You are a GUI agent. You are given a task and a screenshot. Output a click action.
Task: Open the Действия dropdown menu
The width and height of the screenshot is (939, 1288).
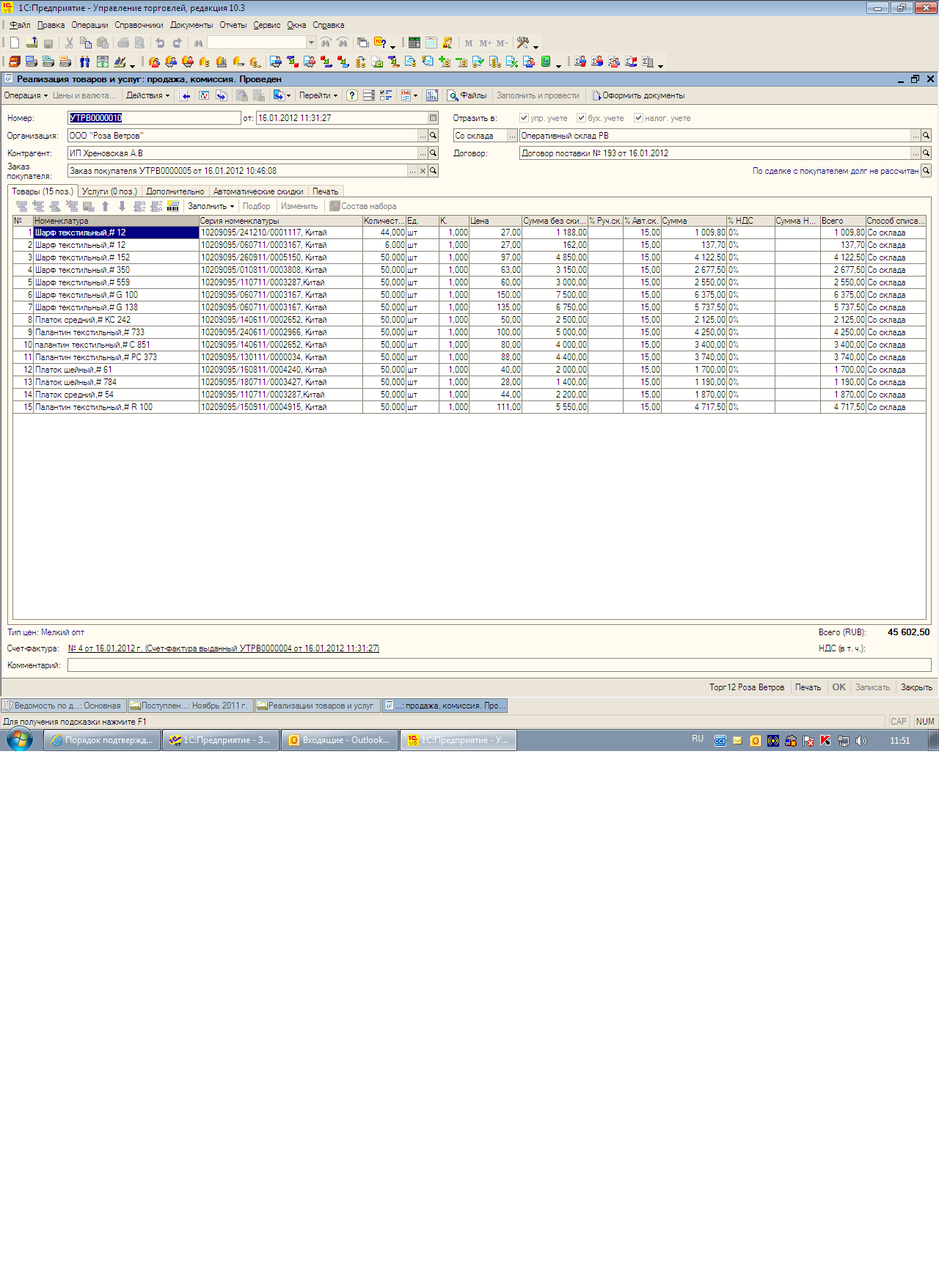coord(148,95)
